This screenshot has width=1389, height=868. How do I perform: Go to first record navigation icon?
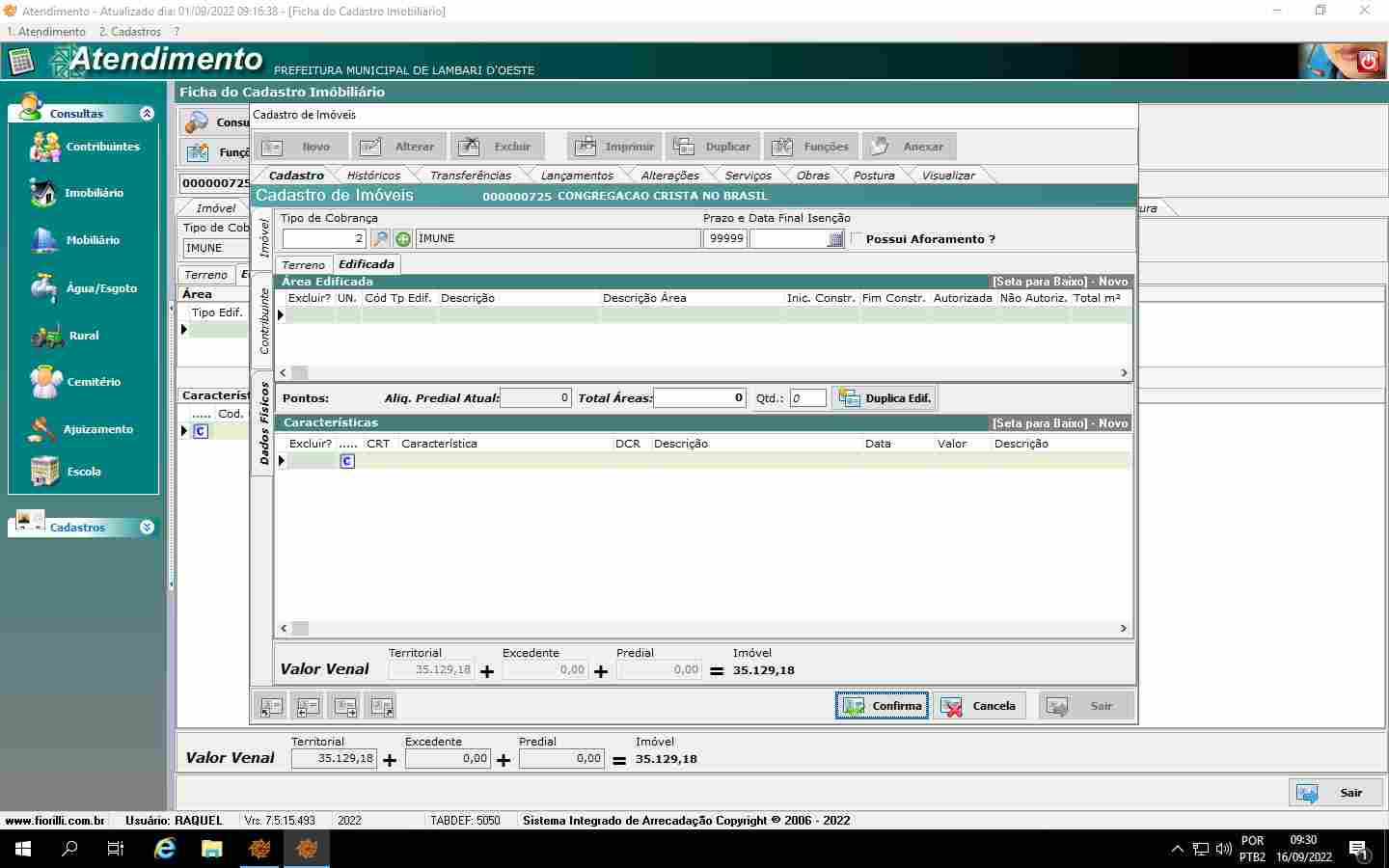tap(271, 707)
